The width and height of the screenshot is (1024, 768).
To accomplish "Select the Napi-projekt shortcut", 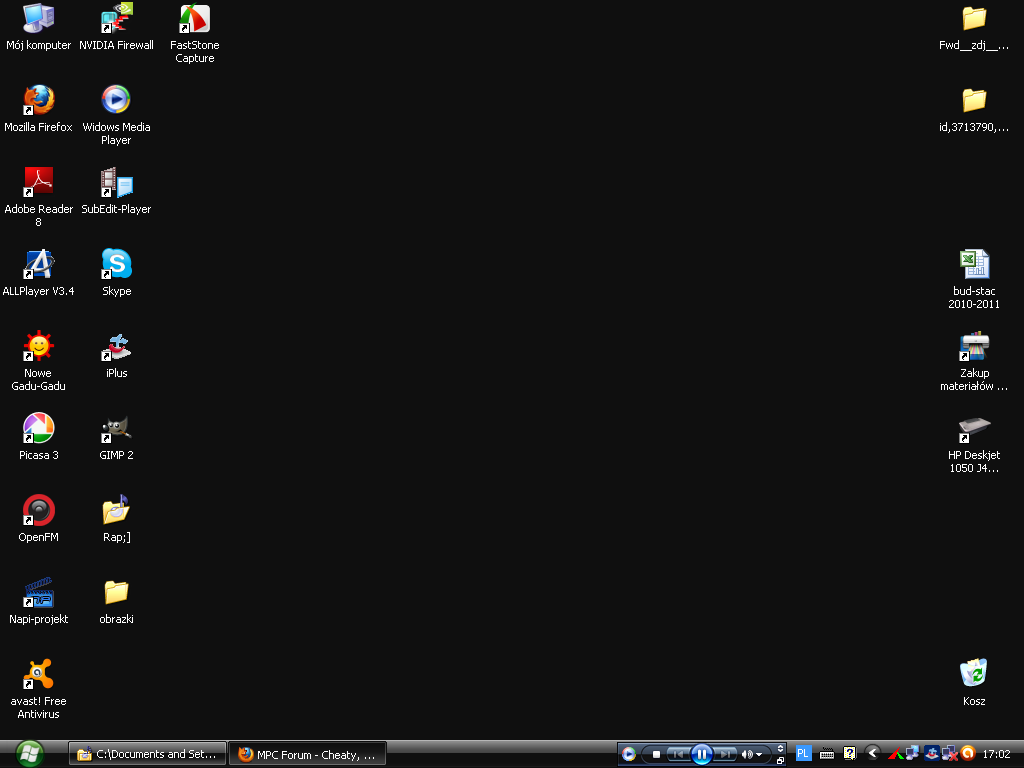I will point(39,601).
